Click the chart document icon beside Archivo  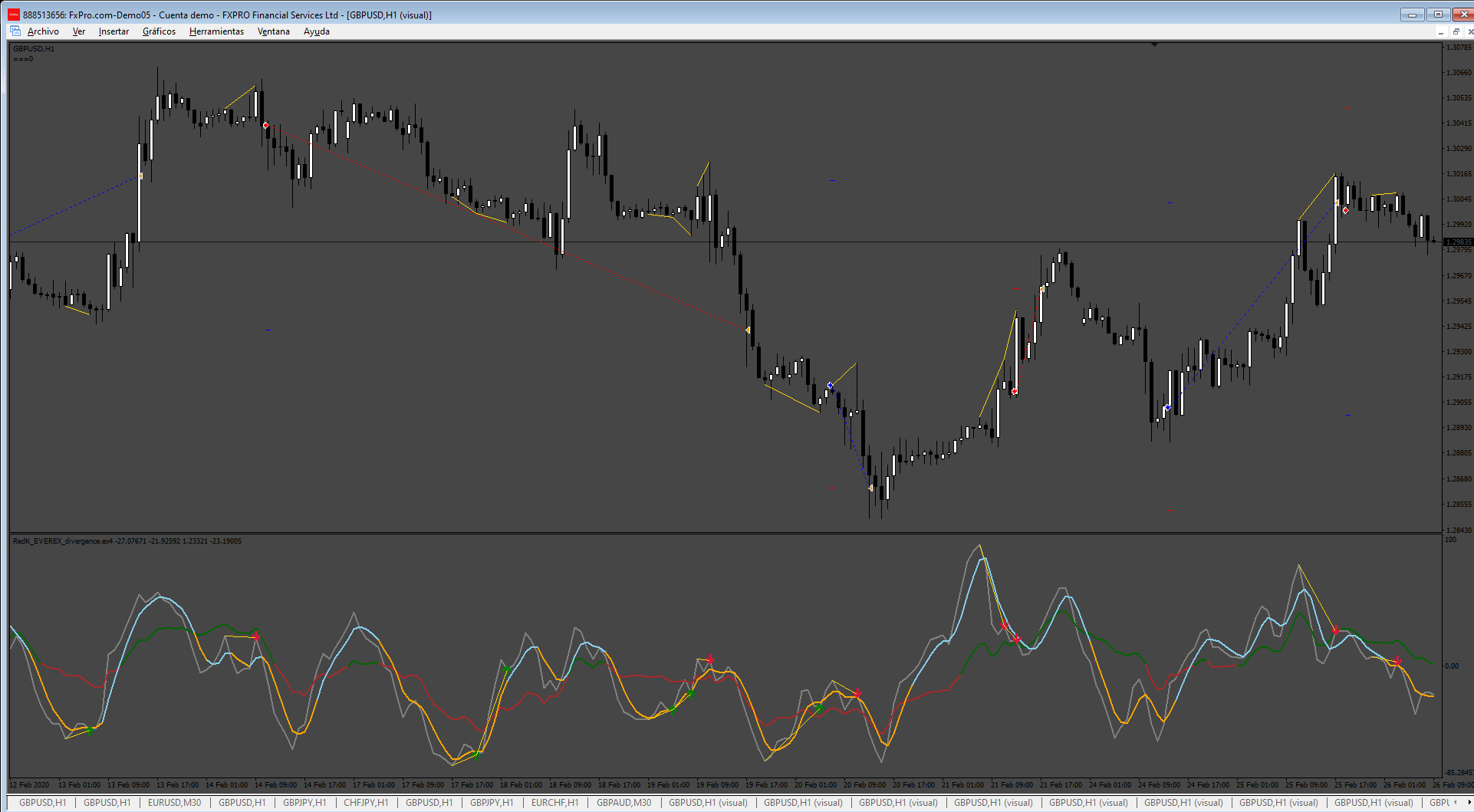pos(15,31)
